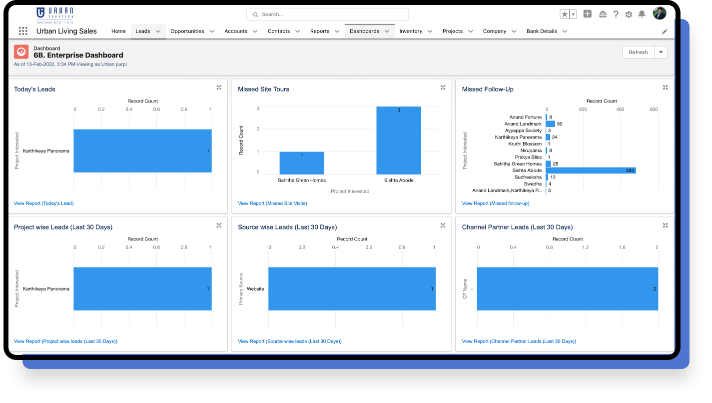
Task: Open View Report (Missed Site Visits) link
Action: 272,203
